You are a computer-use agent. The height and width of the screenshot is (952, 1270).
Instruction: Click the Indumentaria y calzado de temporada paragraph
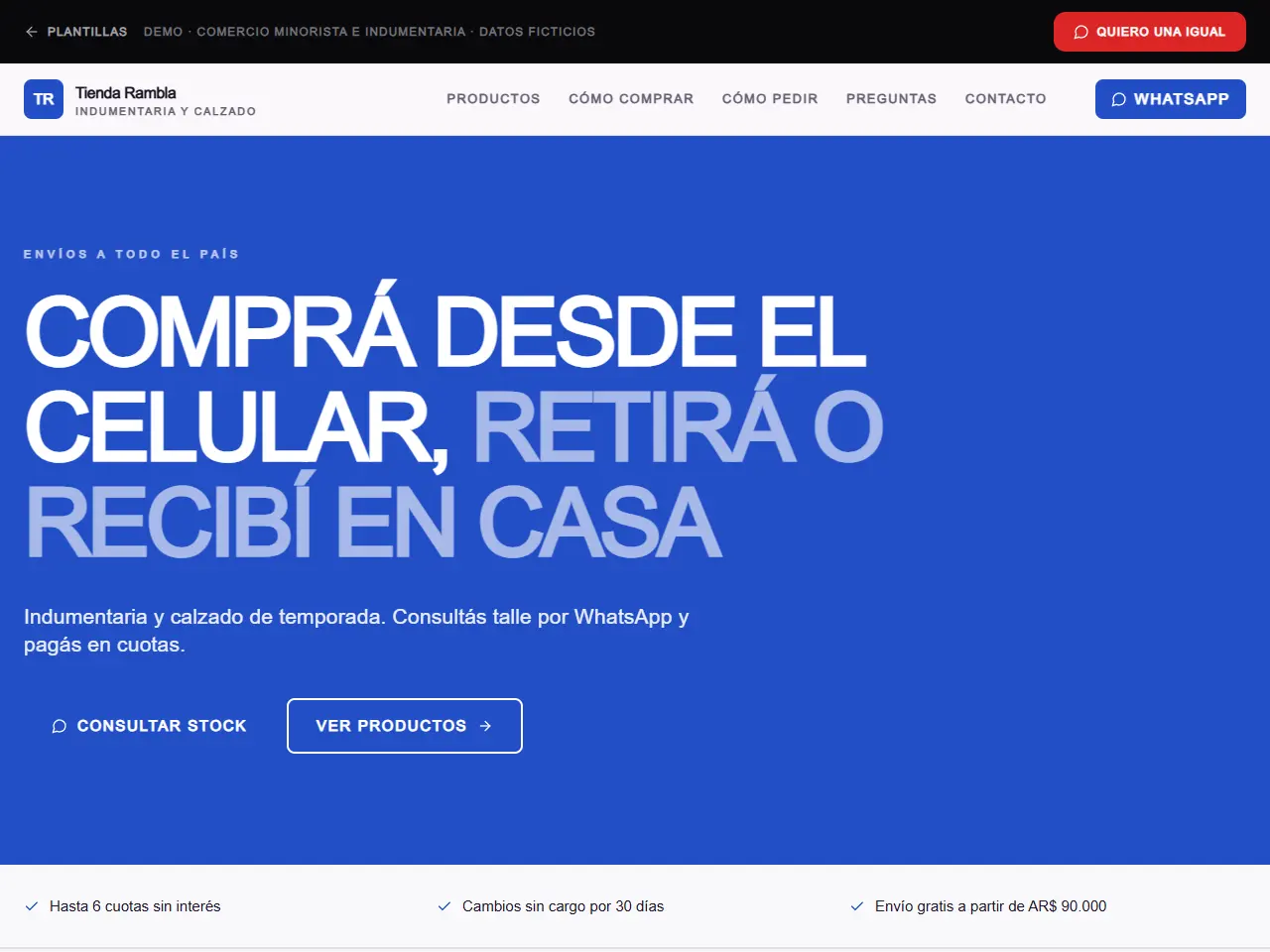coord(356,631)
